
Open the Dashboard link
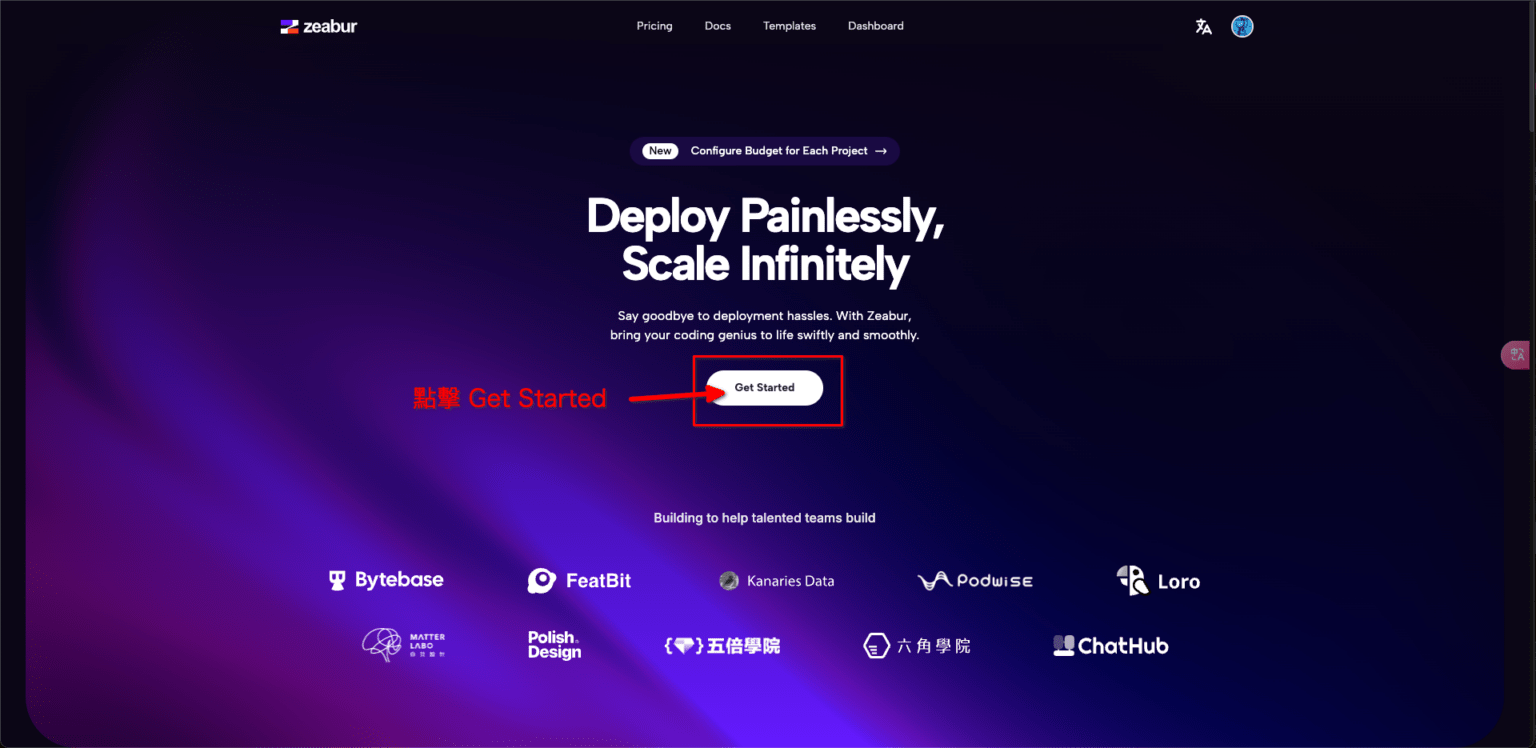876,26
